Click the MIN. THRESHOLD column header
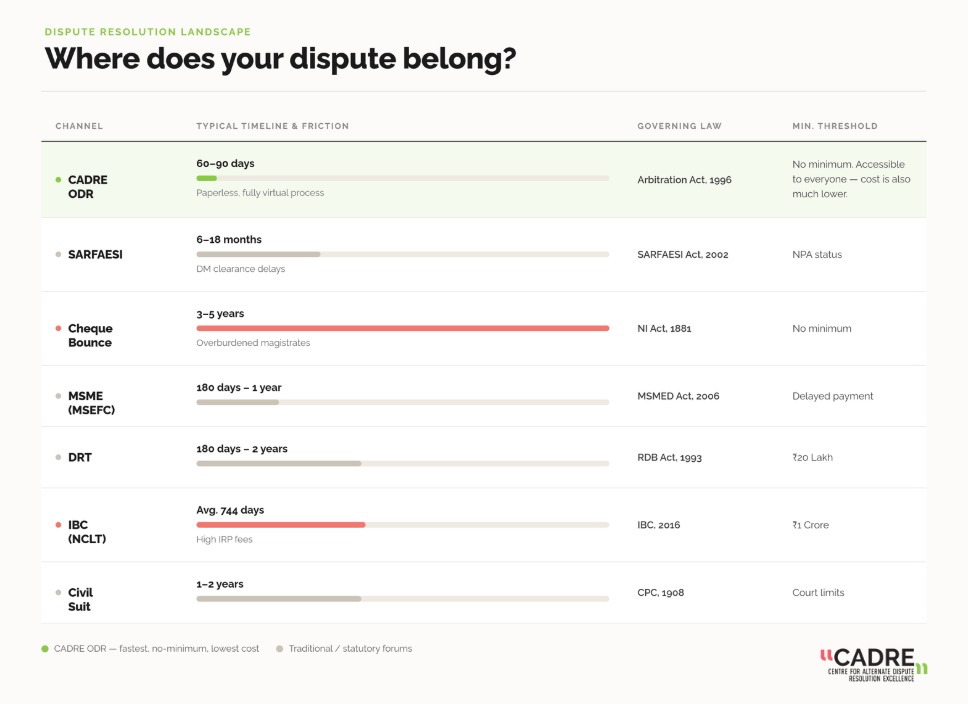Screen dimensions: 968x704 (835, 126)
